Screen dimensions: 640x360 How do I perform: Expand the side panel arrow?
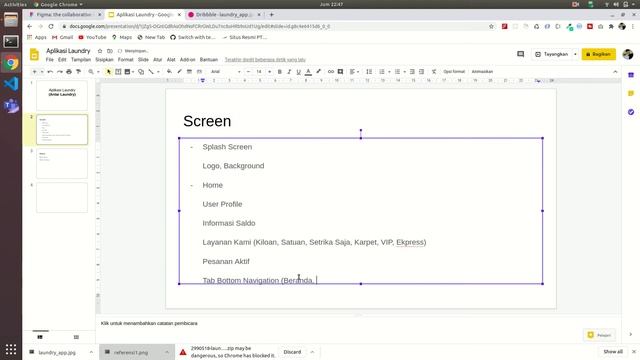tap(631, 335)
